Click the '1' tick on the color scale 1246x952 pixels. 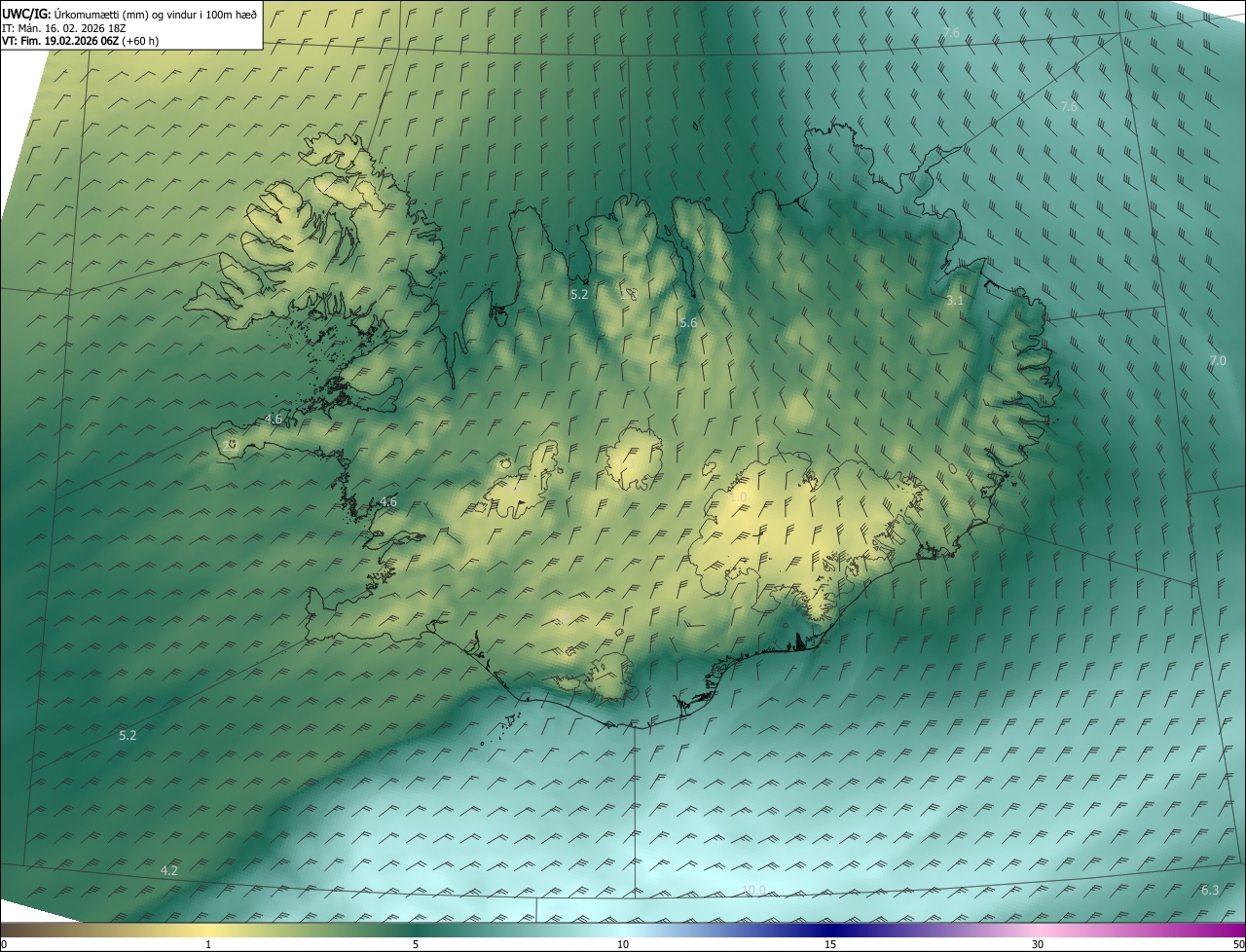[208, 944]
